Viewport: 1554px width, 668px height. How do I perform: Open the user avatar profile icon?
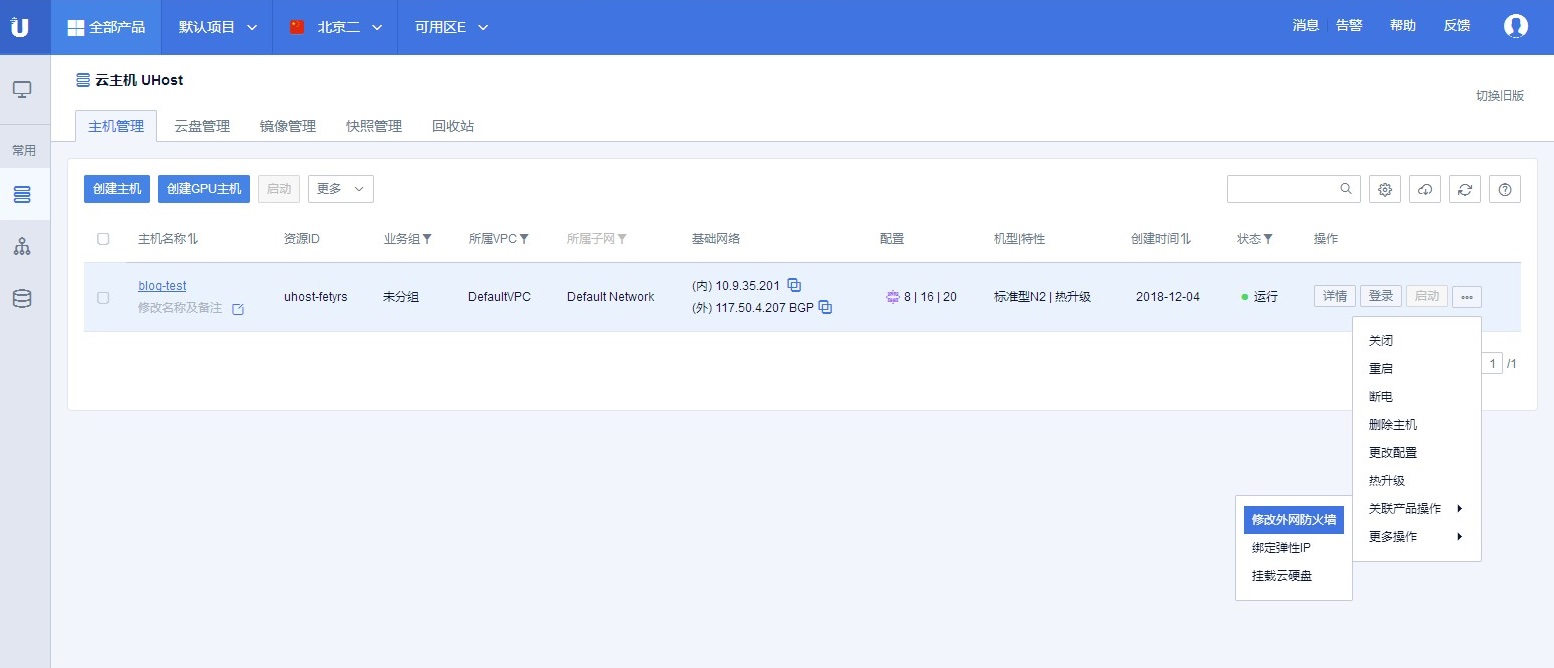(x=1516, y=26)
